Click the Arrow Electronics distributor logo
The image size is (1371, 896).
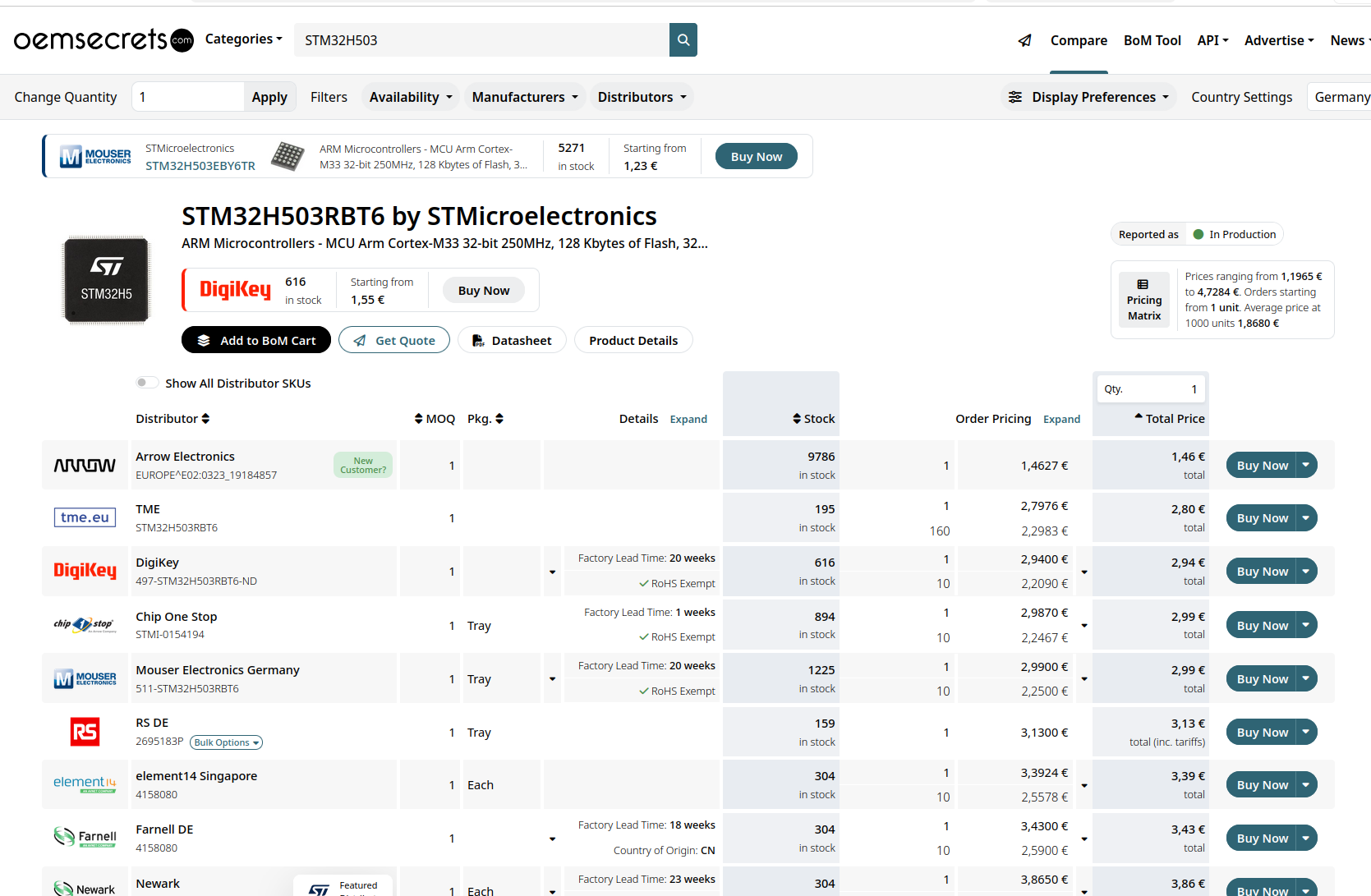coord(85,466)
